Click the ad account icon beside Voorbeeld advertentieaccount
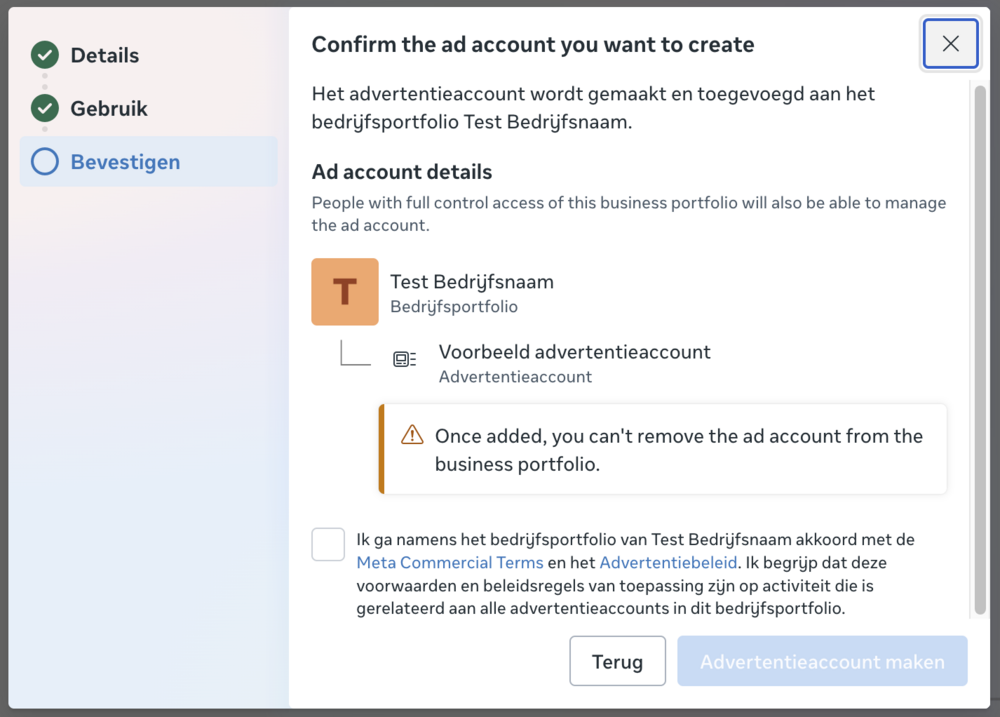This screenshot has width=1000, height=717. (x=404, y=360)
